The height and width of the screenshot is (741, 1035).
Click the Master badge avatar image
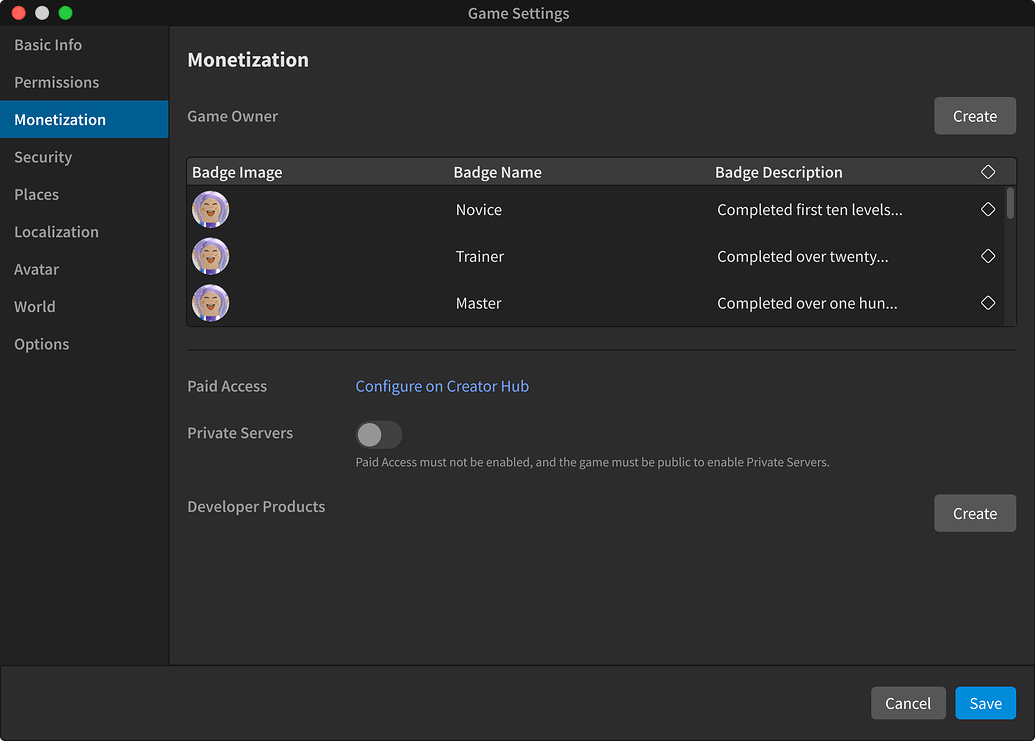pyautogui.click(x=211, y=304)
